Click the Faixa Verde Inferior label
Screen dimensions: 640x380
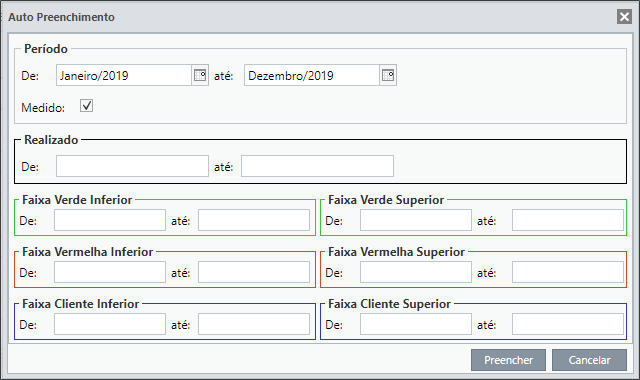pyautogui.click(x=77, y=200)
